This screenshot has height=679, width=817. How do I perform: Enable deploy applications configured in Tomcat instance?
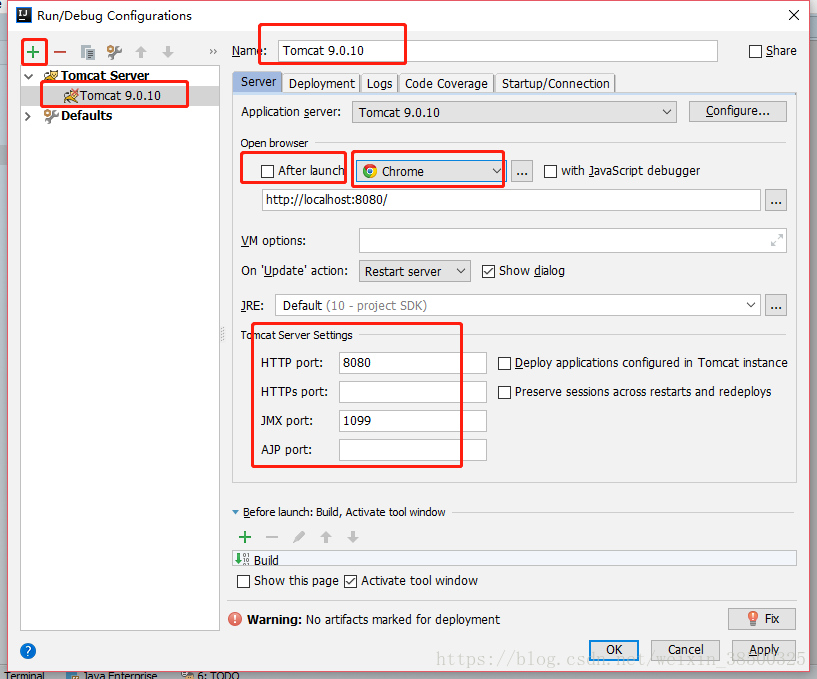pyautogui.click(x=504, y=364)
